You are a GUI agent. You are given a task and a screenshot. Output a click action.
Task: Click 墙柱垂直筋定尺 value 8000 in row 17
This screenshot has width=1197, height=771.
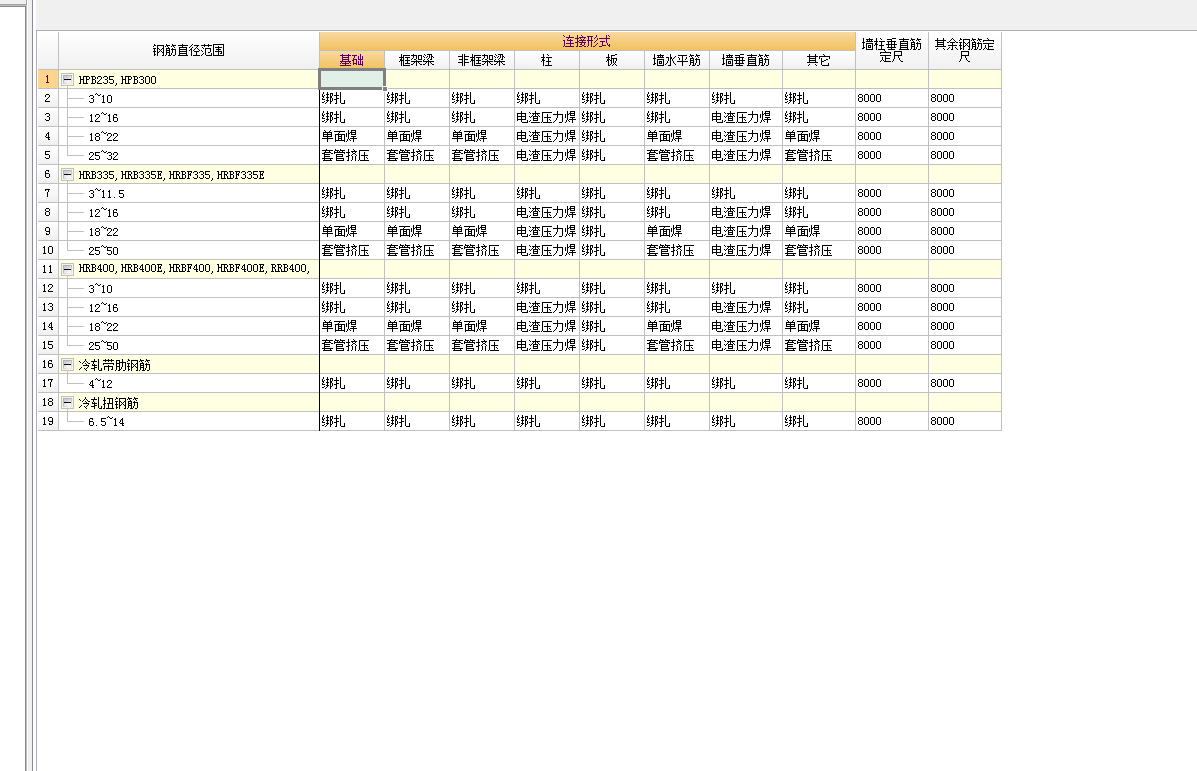point(892,383)
